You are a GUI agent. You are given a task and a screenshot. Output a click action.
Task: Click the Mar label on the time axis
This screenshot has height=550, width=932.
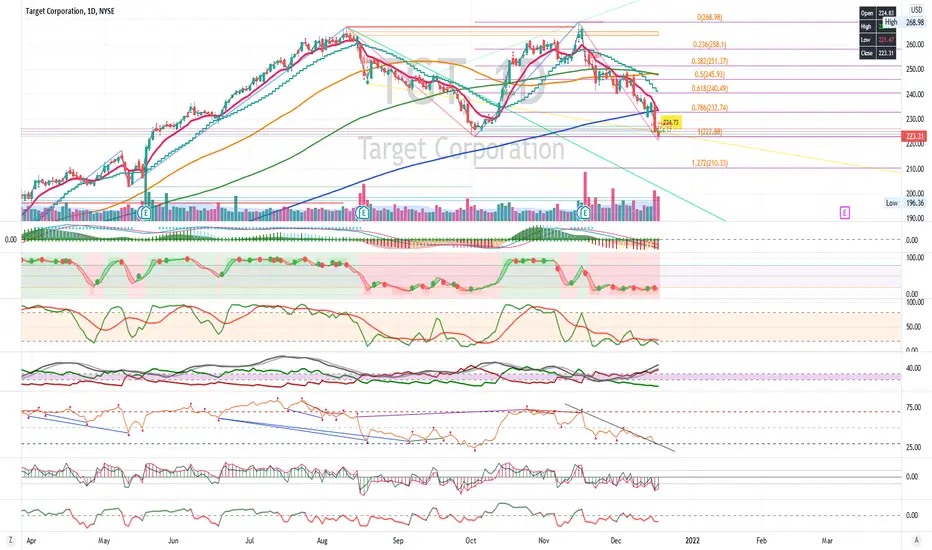tap(827, 541)
